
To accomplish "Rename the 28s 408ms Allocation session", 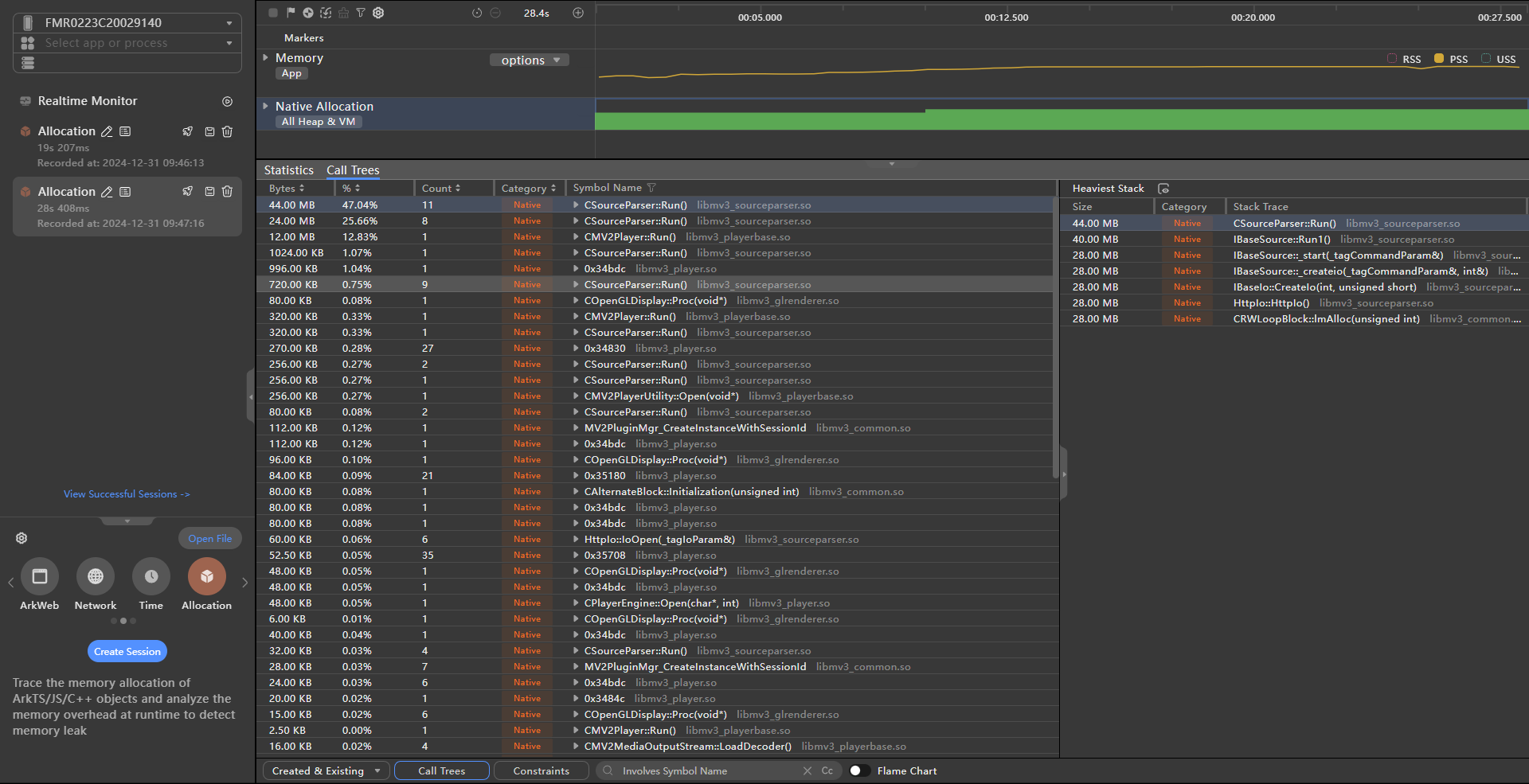I will coord(107,192).
